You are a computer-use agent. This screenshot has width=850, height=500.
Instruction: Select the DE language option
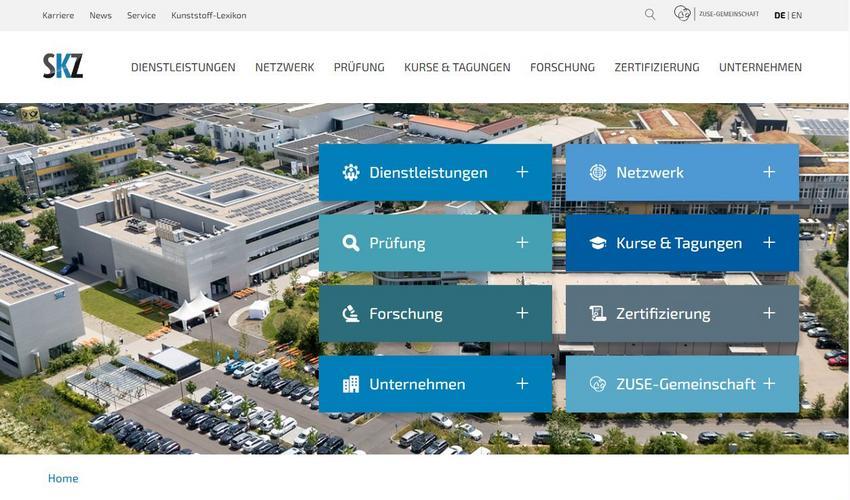tap(780, 15)
